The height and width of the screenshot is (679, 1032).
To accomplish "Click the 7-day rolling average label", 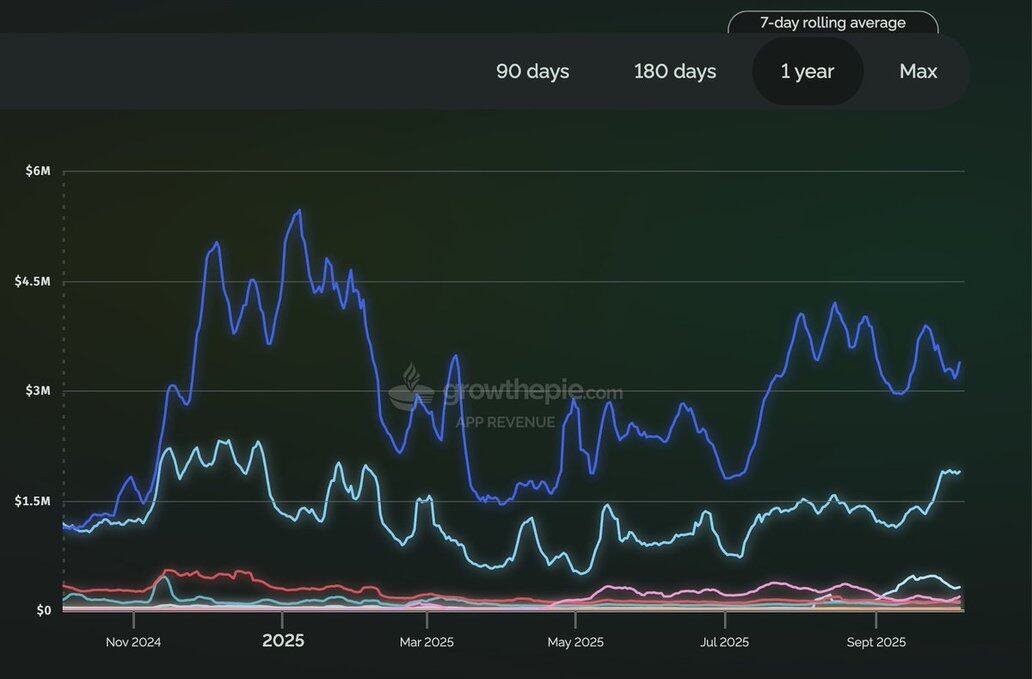I will 832,22.
